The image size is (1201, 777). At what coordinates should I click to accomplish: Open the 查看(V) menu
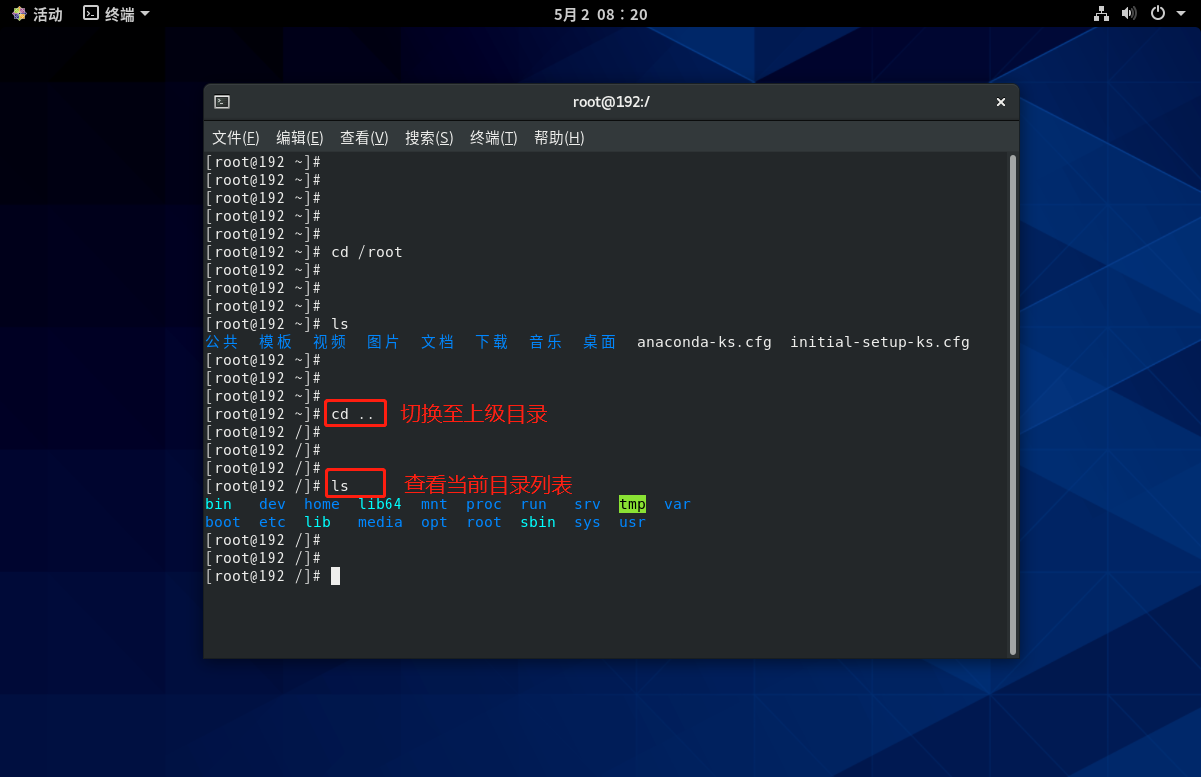364,138
